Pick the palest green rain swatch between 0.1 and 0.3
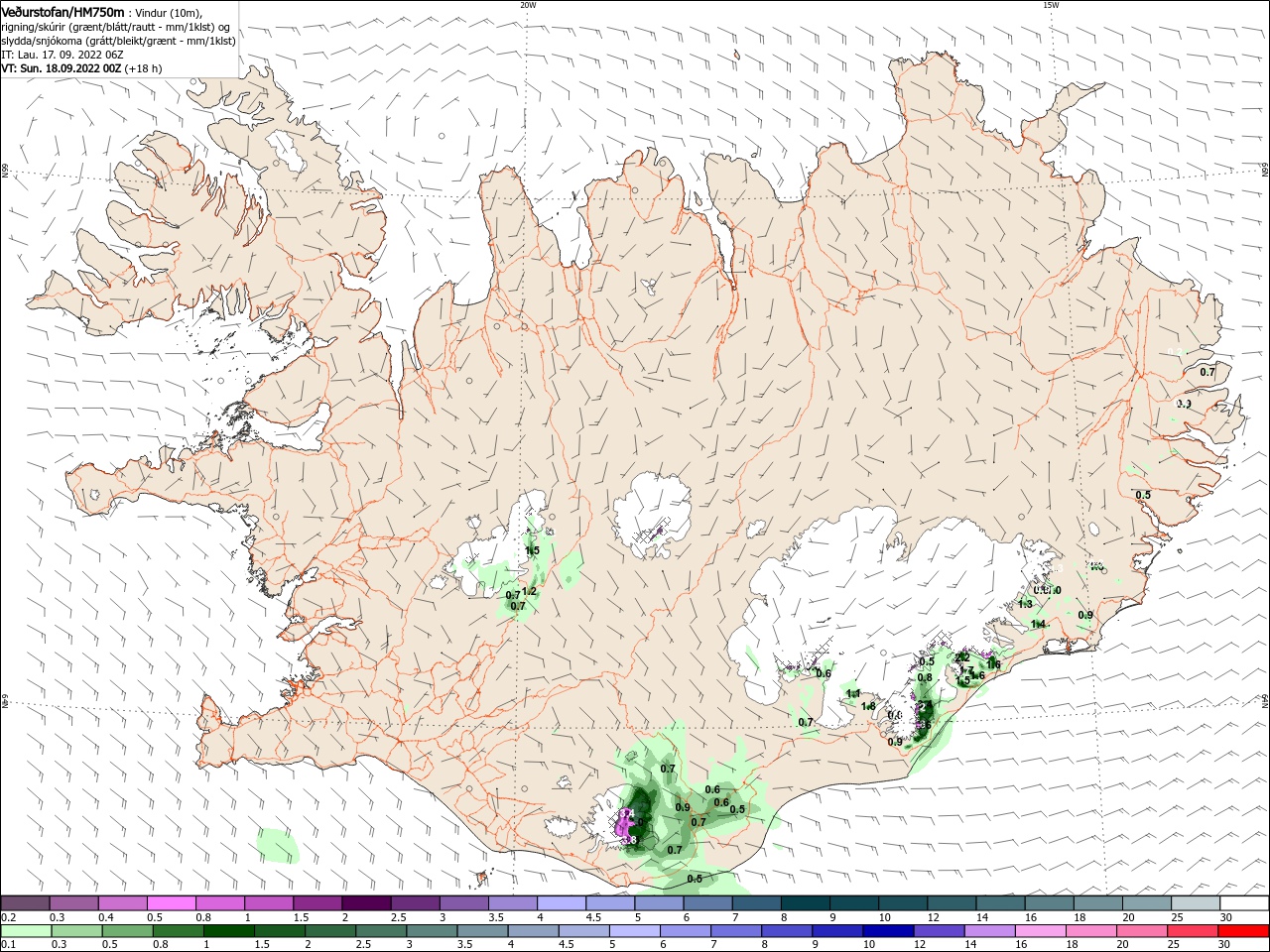This screenshot has width=1270, height=952. coord(25,931)
